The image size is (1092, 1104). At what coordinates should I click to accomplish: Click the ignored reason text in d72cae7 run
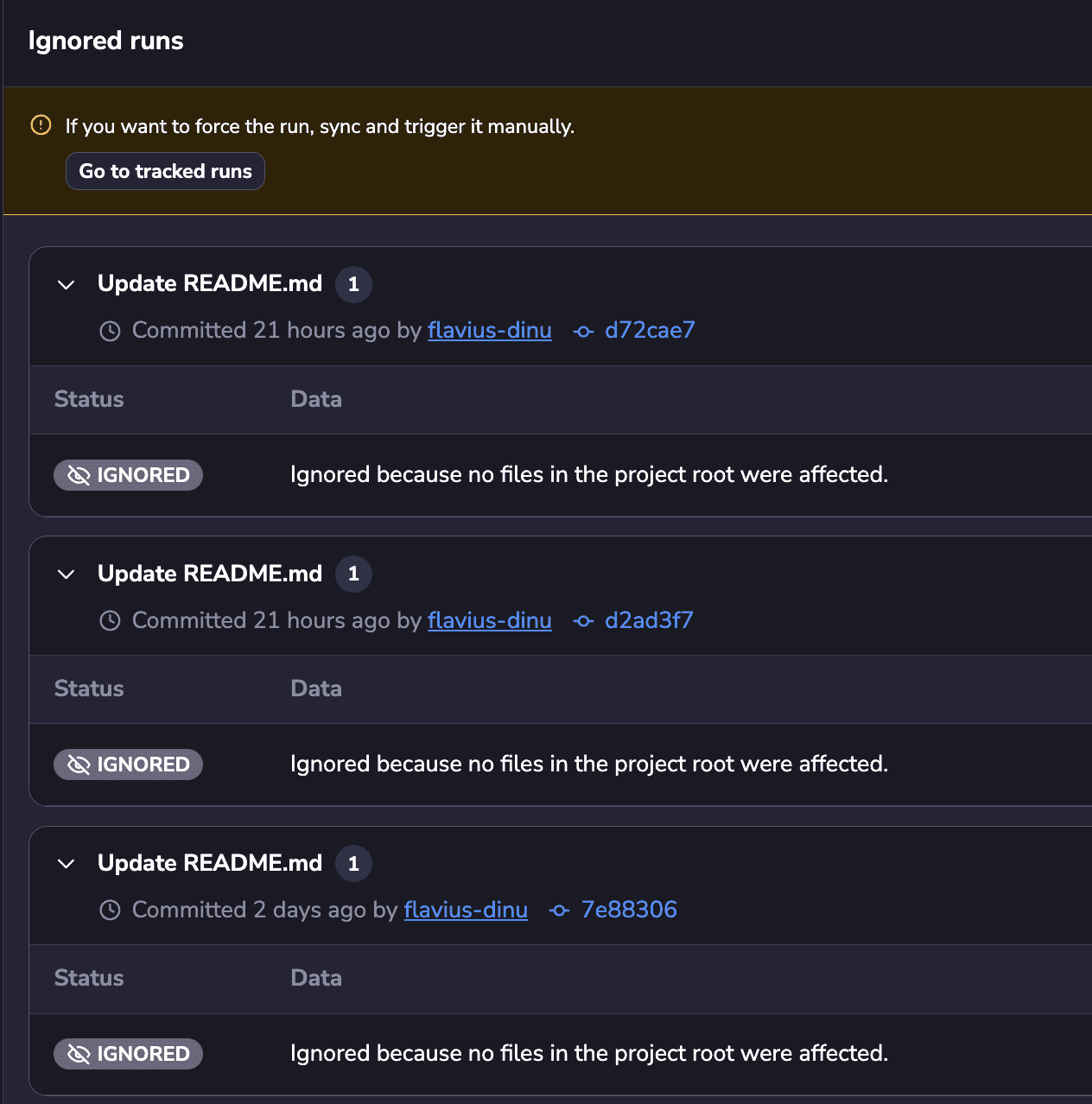click(589, 474)
